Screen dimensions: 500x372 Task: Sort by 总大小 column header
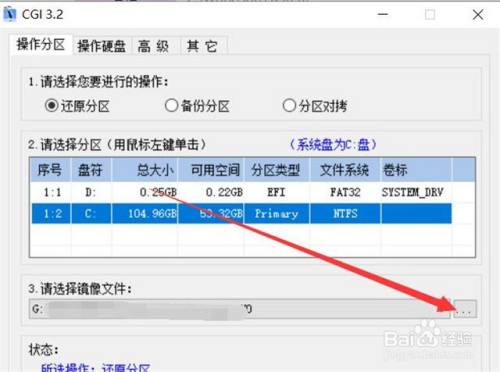(145, 170)
